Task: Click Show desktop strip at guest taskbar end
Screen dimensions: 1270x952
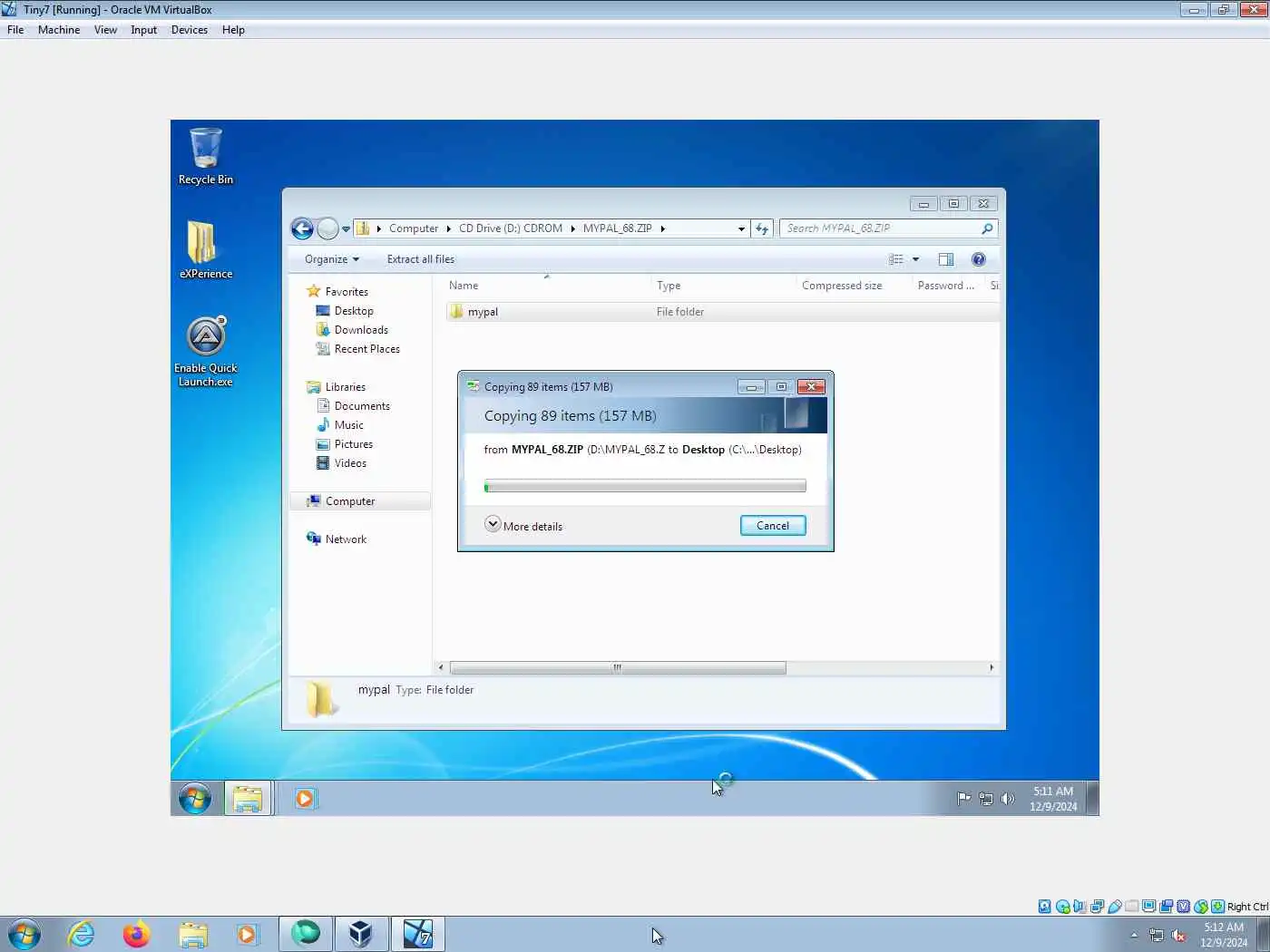Action: 1092,799
